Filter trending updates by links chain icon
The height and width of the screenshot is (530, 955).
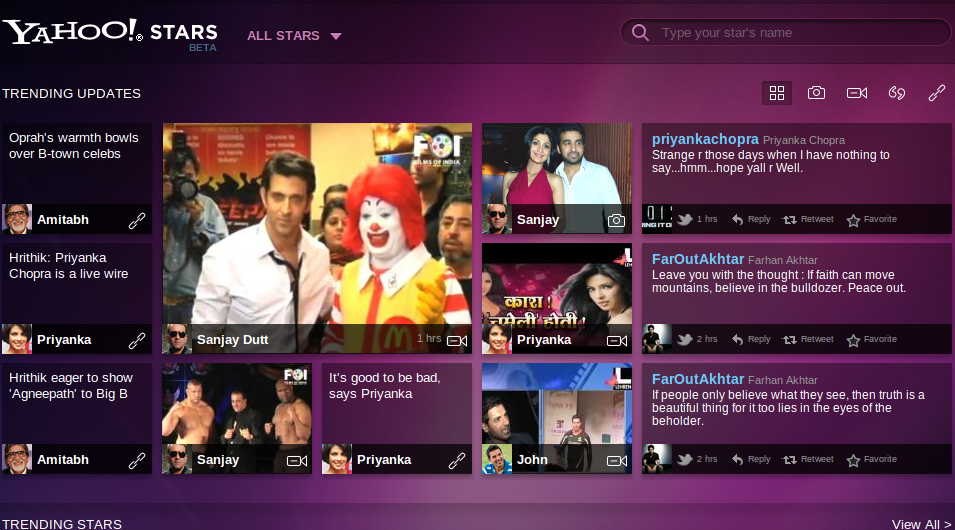[x=937, y=93]
